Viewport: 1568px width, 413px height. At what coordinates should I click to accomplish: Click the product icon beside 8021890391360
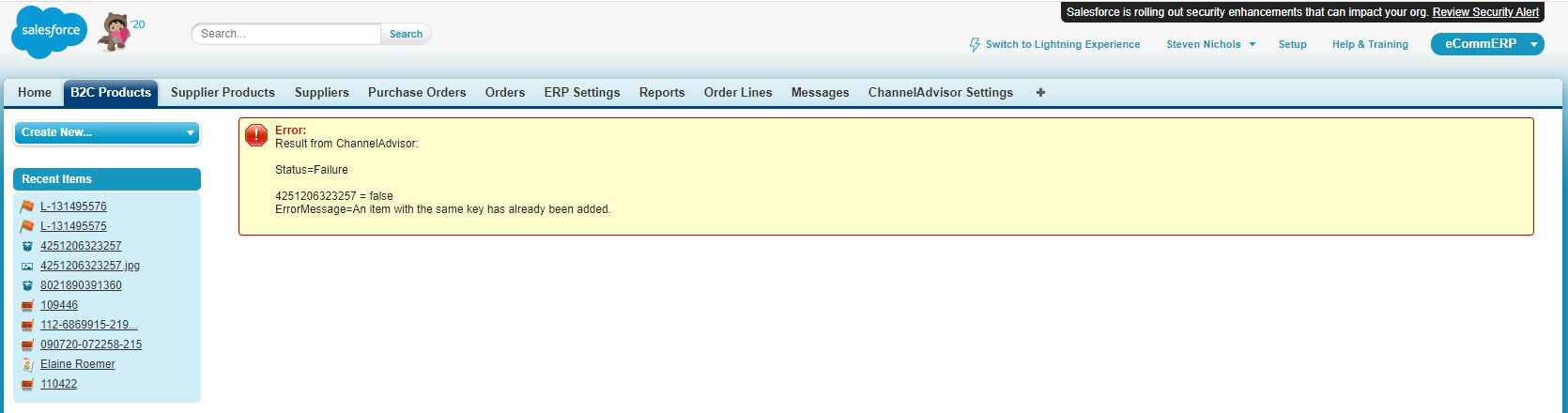tap(27, 285)
